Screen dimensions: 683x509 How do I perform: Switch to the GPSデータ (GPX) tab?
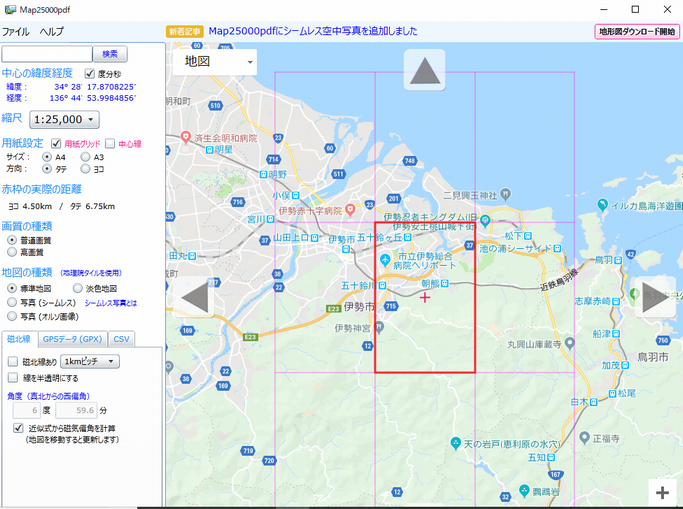pyautogui.click(x=72, y=339)
